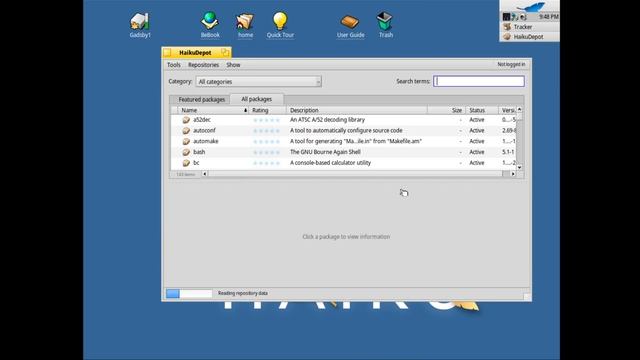This screenshot has height=360, width=640.
Task: Click the autoconf package icon
Action: pos(186,131)
